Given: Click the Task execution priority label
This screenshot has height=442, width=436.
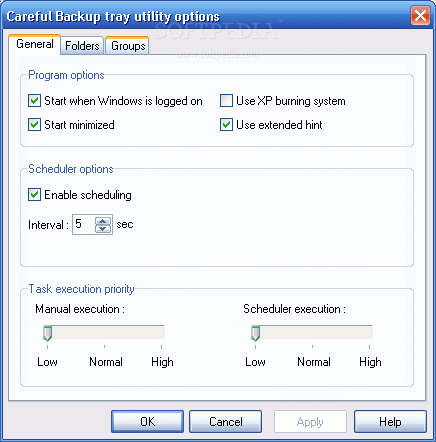Looking at the screenshot, I should [81, 289].
